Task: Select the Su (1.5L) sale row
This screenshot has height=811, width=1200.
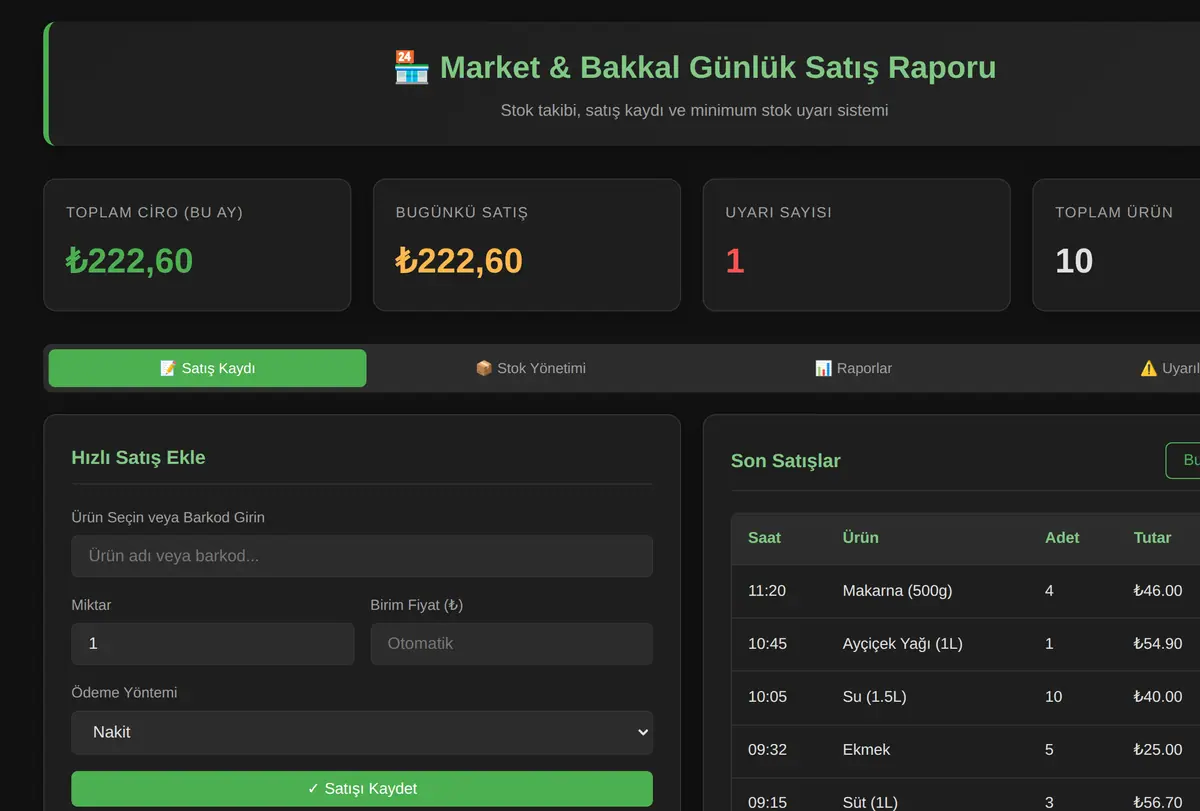Action: (x=966, y=697)
